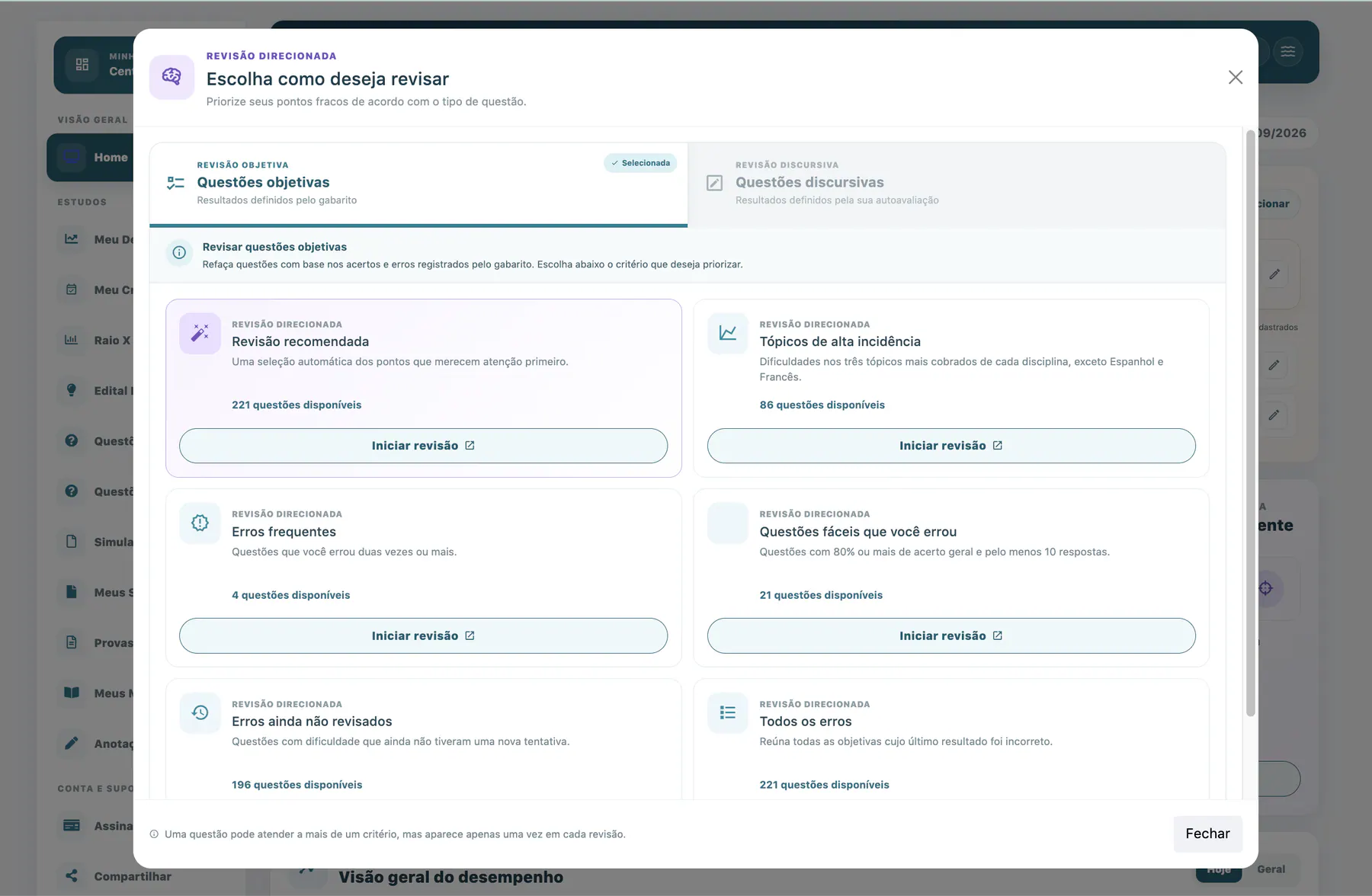Click the line chart Tópicos de alta incidência icon
The image size is (1372, 896).
point(728,333)
